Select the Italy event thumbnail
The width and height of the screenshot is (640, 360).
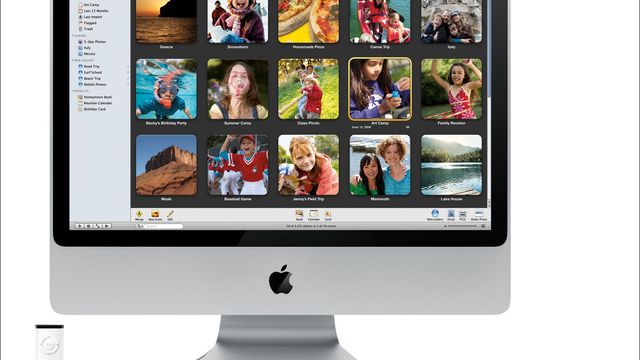(451, 22)
